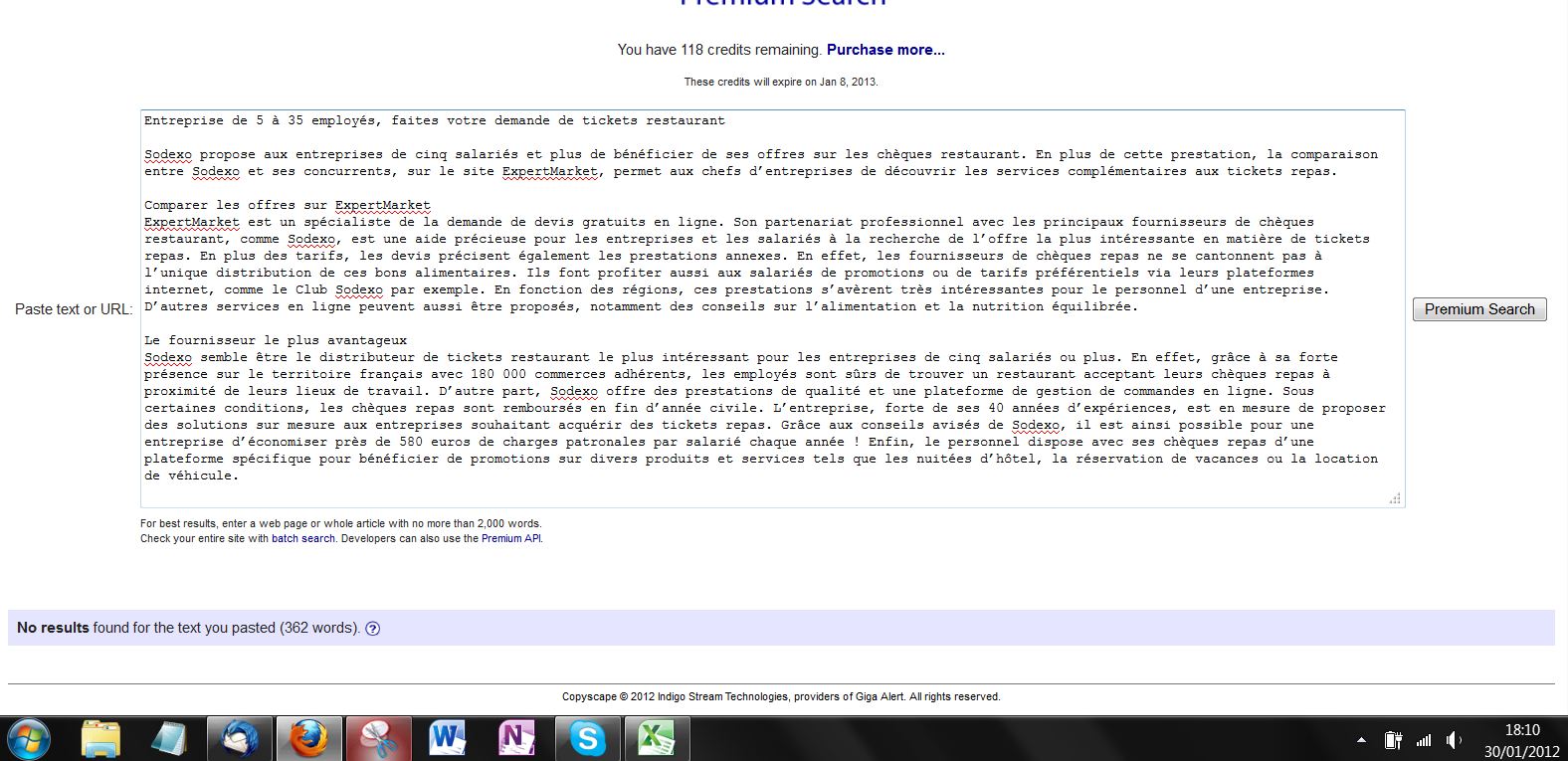Open the Windows Start menu orb
Viewport: 1568px width, 761px height.
click(x=28, y=739)
